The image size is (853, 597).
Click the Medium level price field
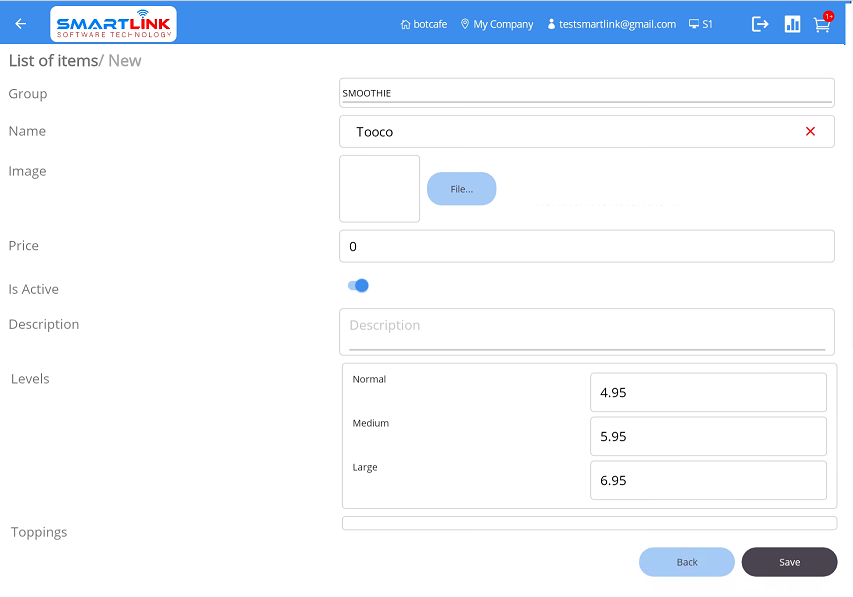click(707, 437)
